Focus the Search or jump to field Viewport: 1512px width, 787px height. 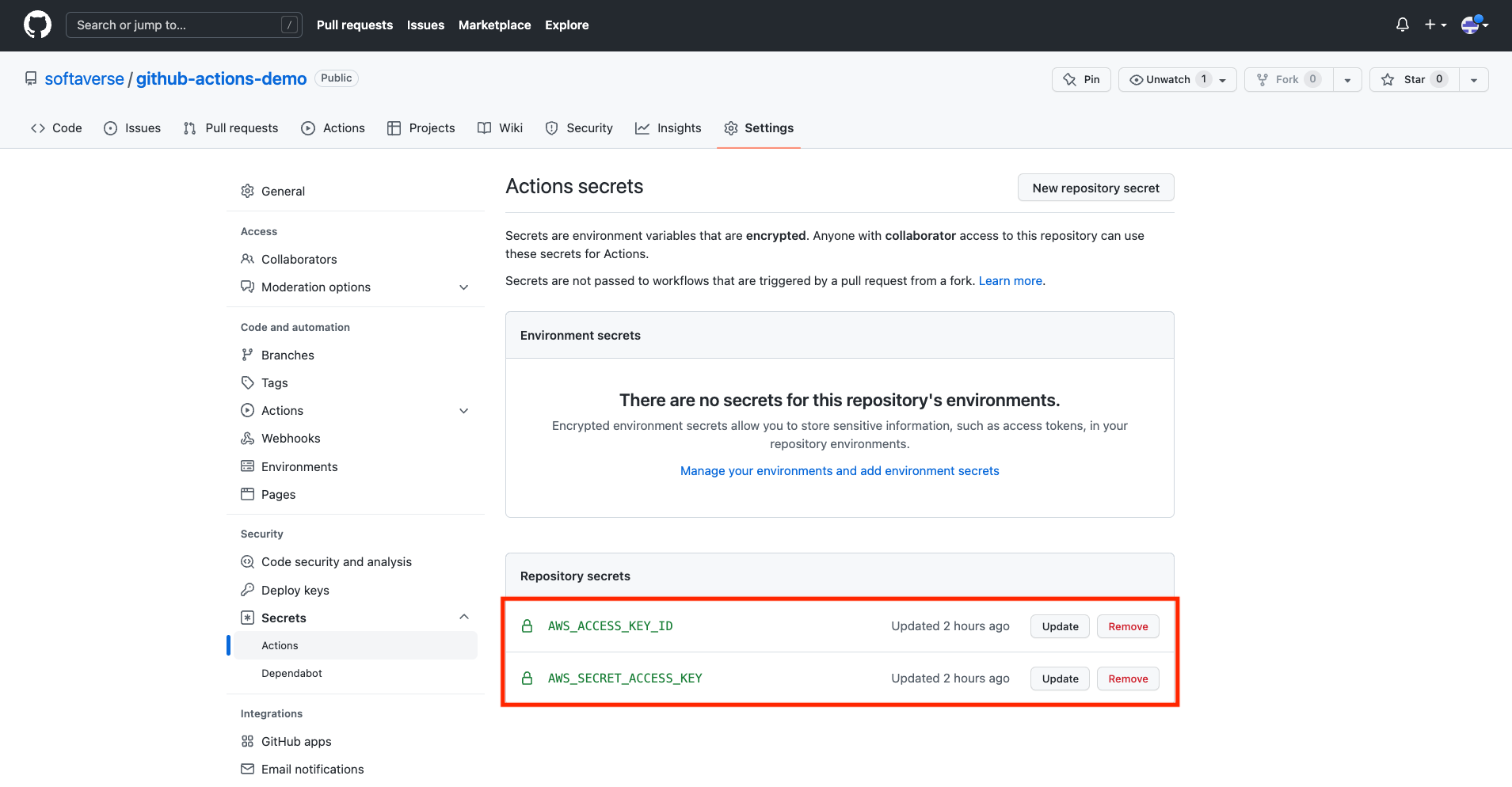(184, 25)
